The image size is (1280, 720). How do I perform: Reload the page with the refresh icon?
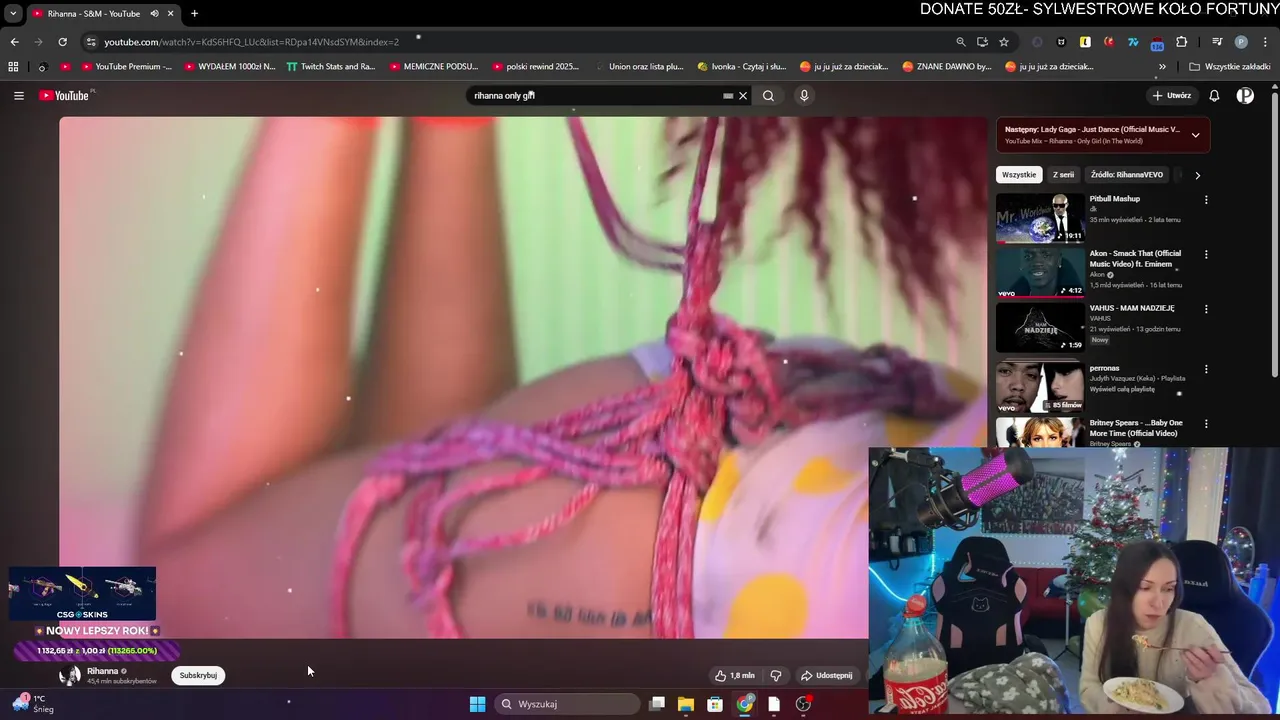(x=62, y=42)
